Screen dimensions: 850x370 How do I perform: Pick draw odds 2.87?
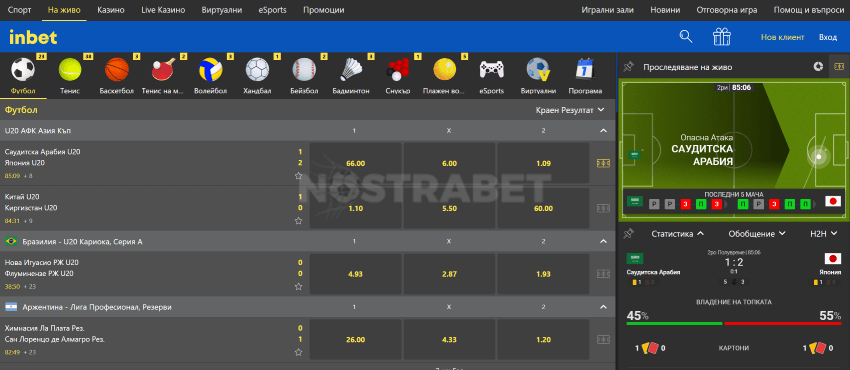tap(449, 274)
